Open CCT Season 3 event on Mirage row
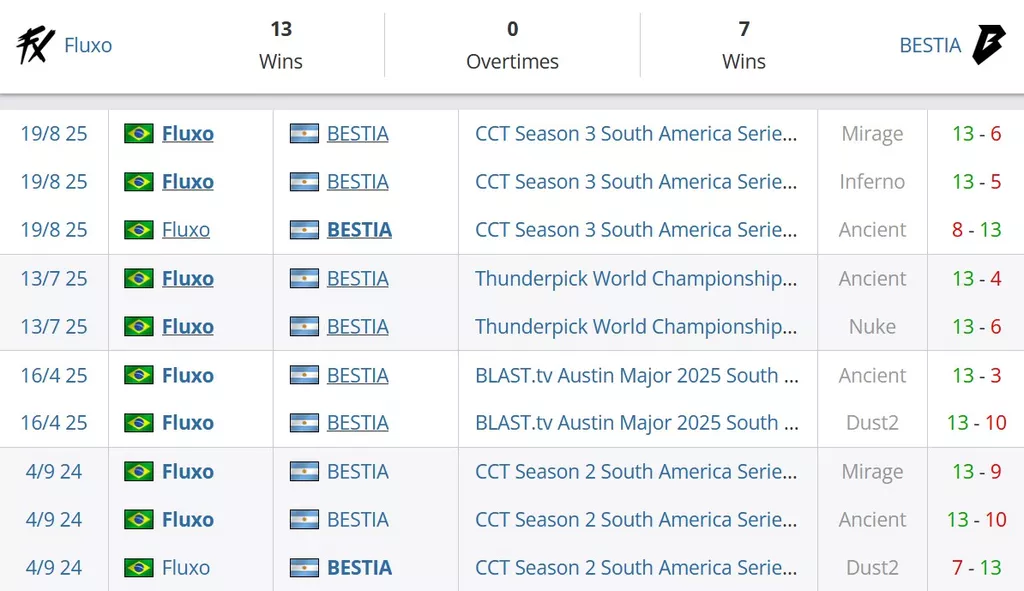 pyautogui.click(x=636, y=133)
